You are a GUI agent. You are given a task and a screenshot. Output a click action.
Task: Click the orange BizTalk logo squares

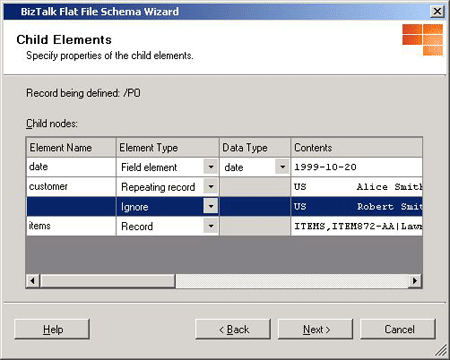pos(423,39)
